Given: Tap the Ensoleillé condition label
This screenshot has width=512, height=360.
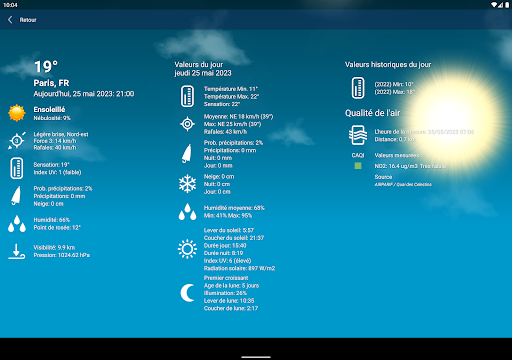Looking at the screenshot, I should (49, 109).
